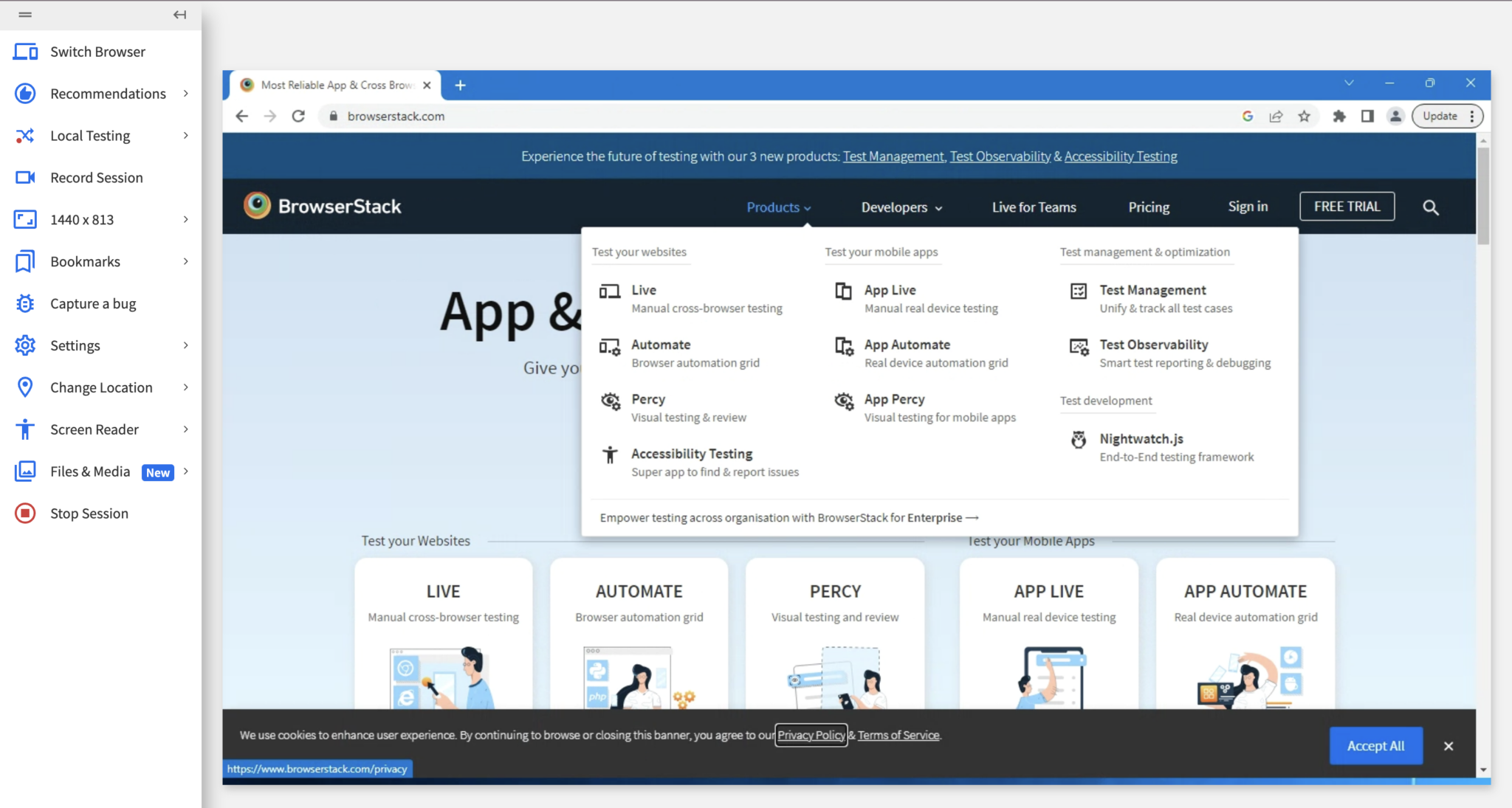Click the FREE TRIAL button
The image size is (1512, 808).
click(1346, 206)
